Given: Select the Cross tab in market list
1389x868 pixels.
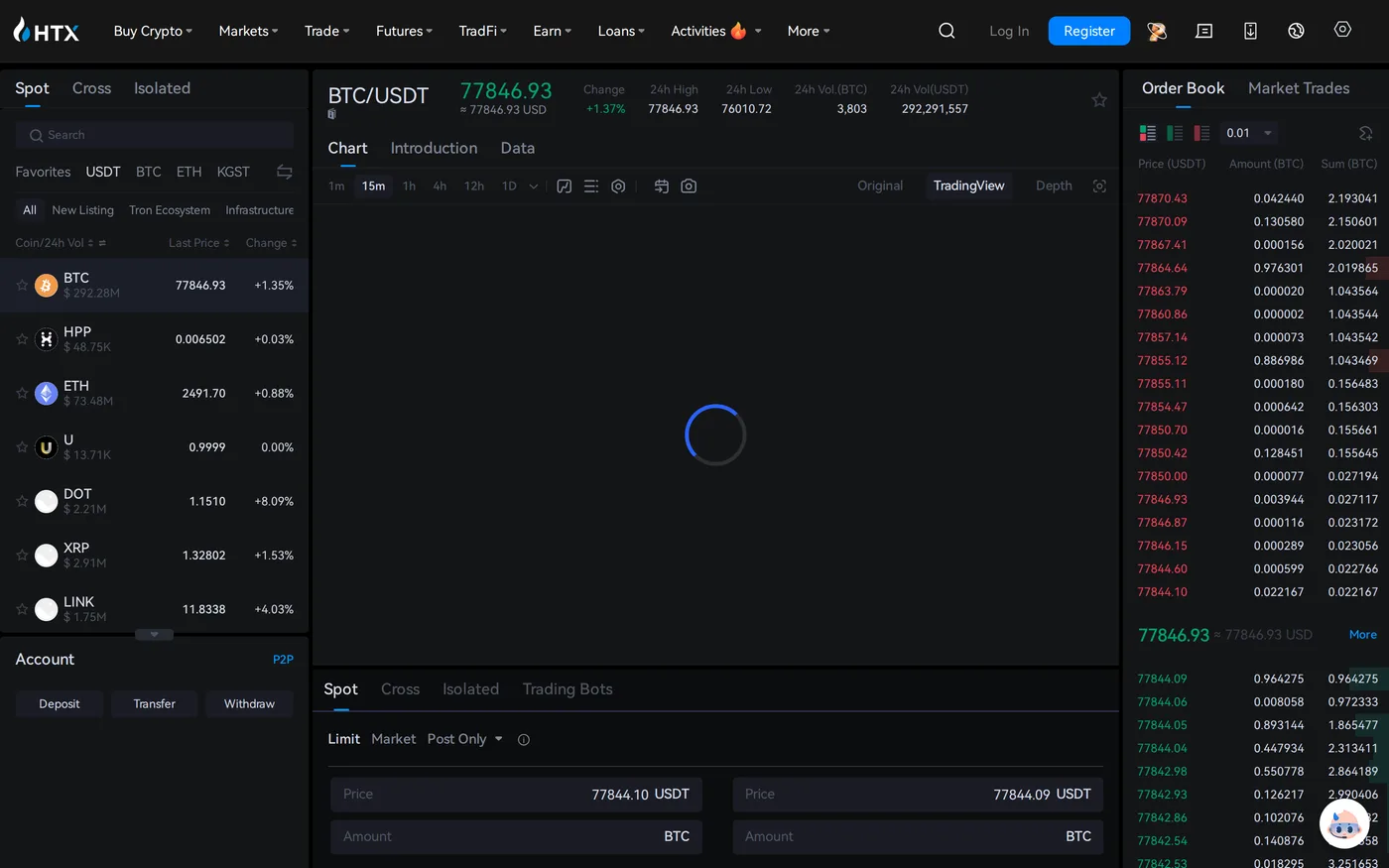Looking at the screenshot, I should click(91, 88).
